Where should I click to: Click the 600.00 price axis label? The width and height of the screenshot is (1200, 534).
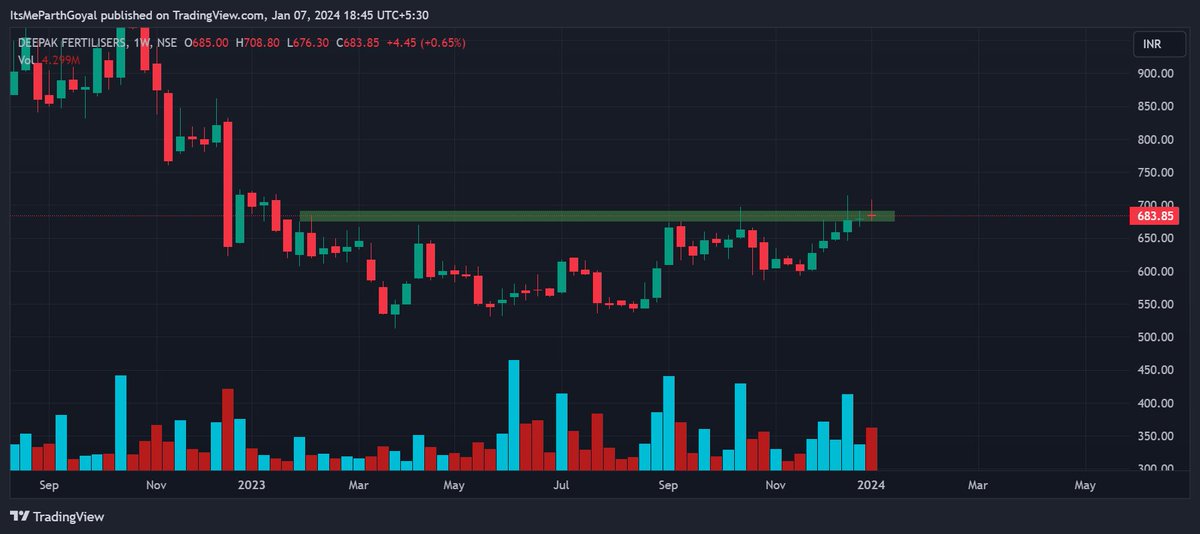click(x=1155, y=271)
